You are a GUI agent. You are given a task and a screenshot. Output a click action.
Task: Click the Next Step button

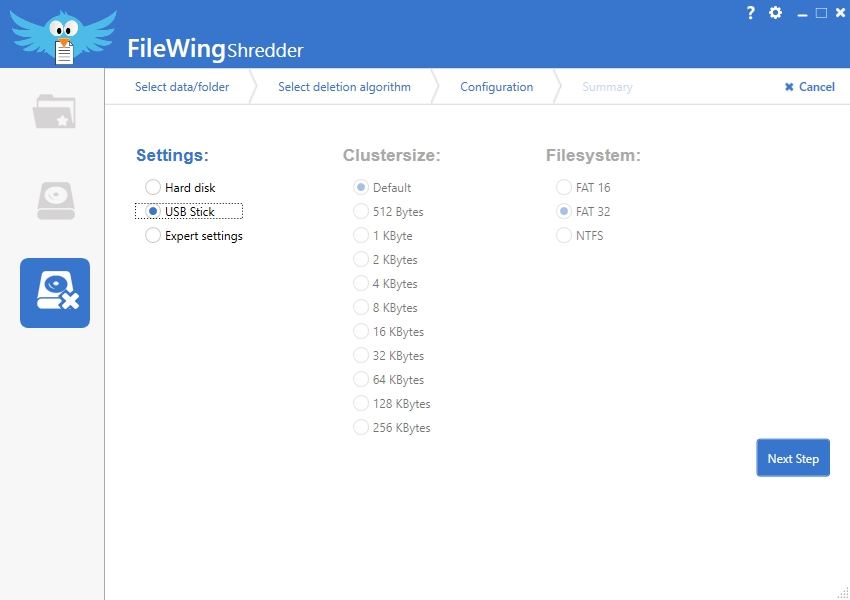793,458
